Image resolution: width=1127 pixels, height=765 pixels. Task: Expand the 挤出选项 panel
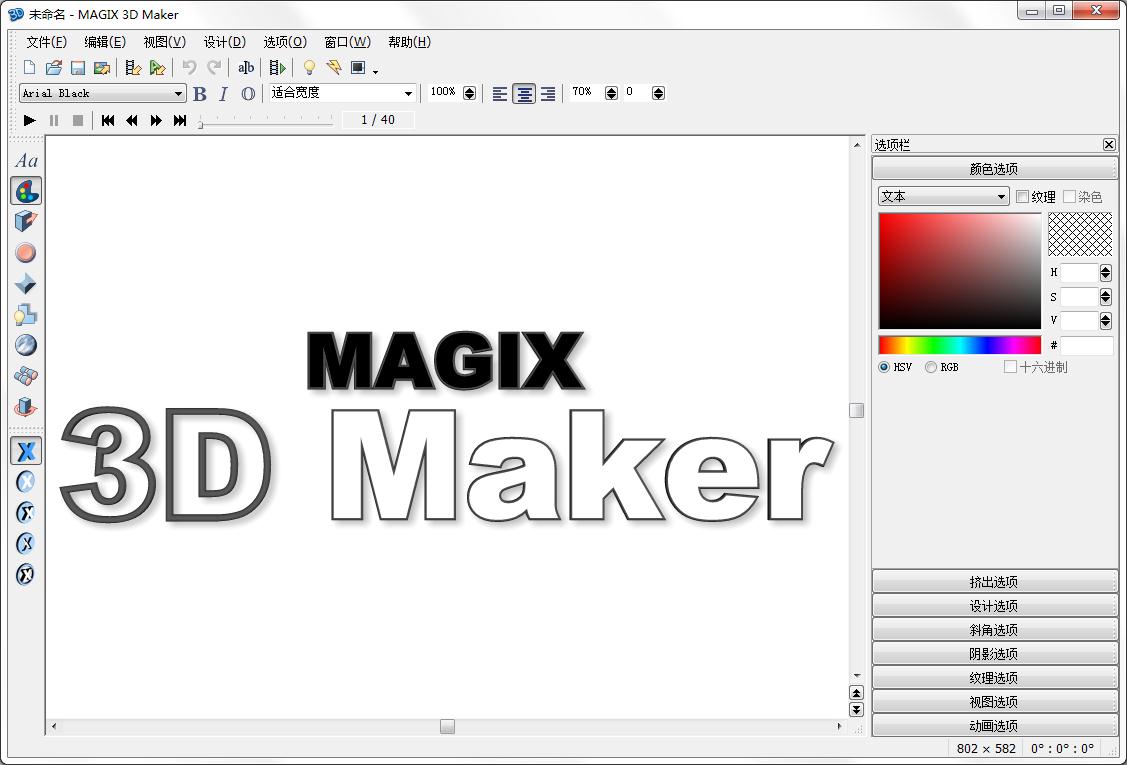994,581
